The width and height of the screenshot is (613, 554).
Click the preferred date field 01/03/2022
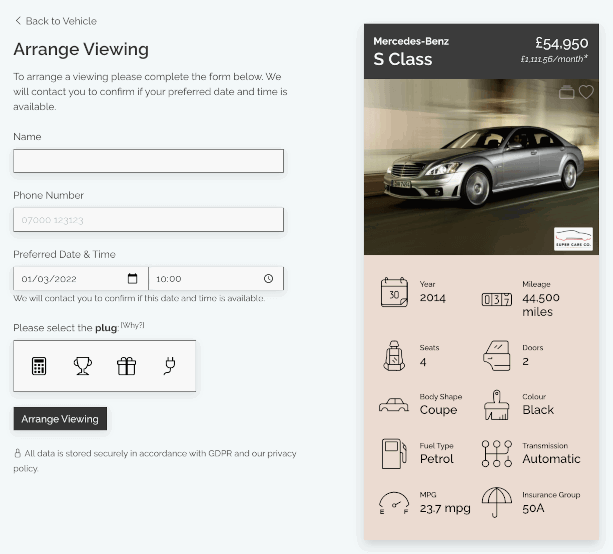pos(81,279)
